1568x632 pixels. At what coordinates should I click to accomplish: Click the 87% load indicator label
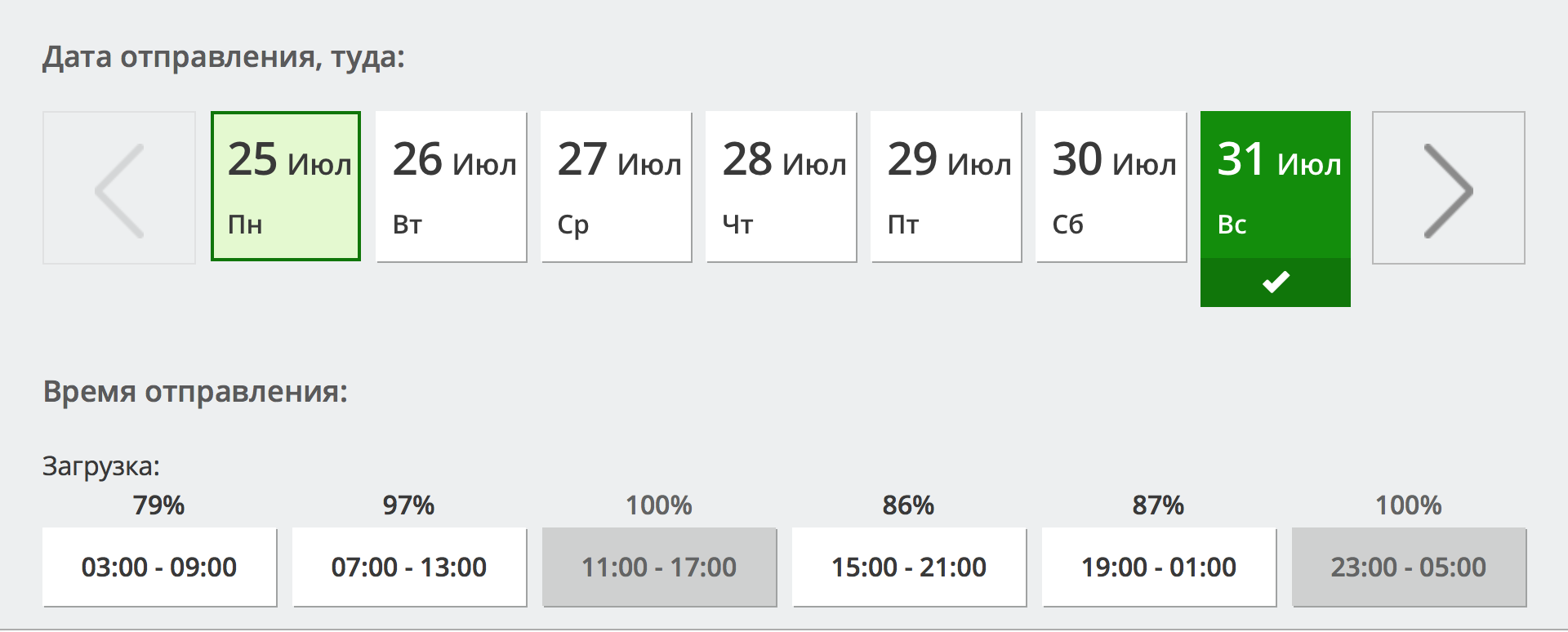click(1158, 505)
